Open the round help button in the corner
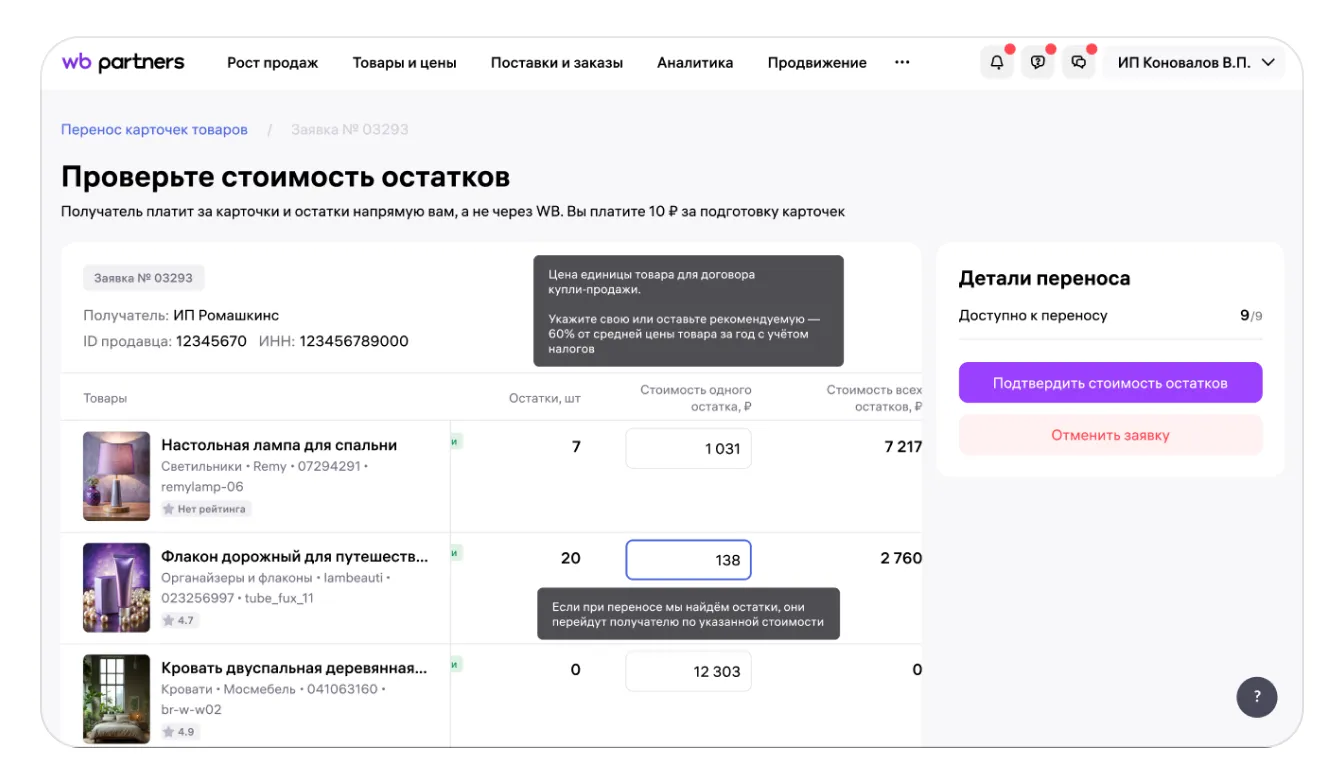 click(1257, 697)
